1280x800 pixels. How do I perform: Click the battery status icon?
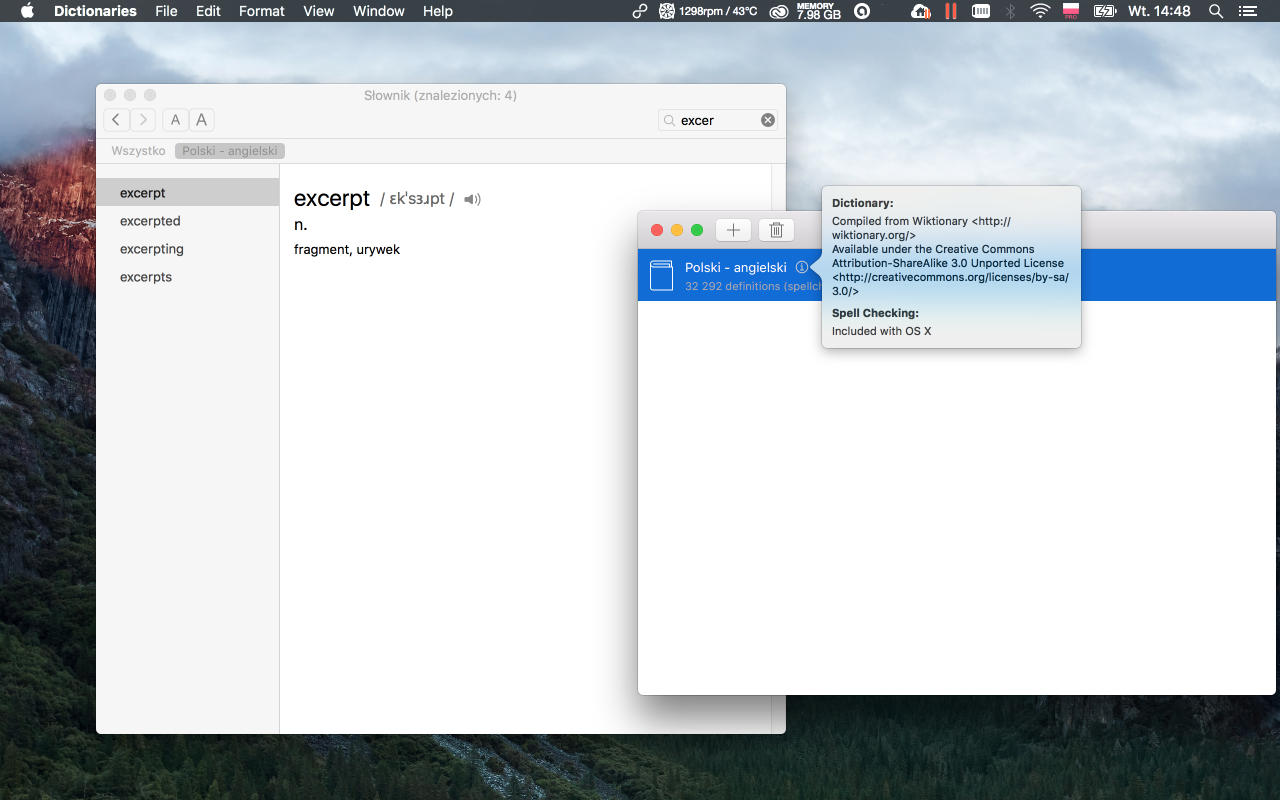[1105, 11]
